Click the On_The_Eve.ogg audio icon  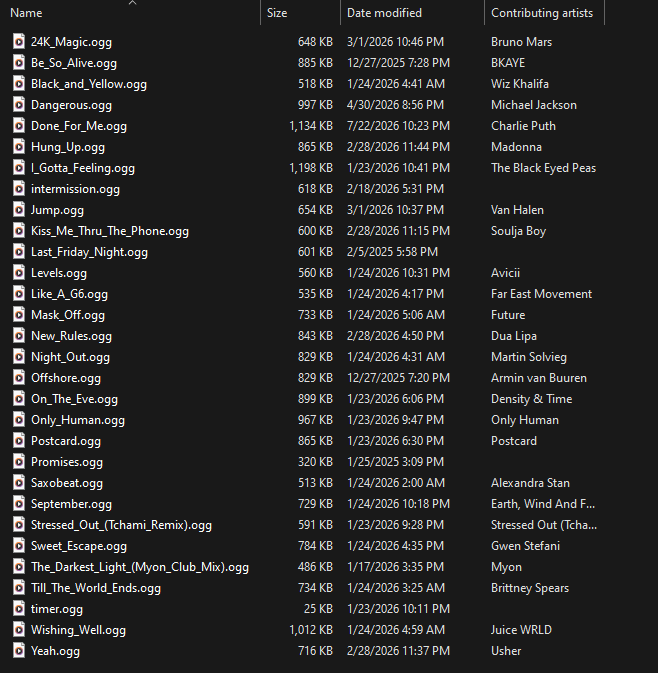(18, 399)
